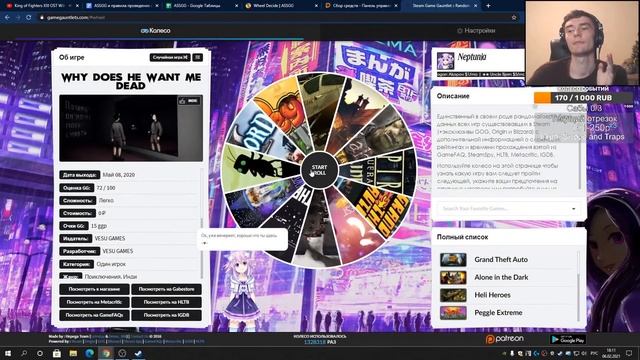Switch to the ASSGG Google Таблицы browser tab
This screenshot has width=640, height=360.
coord(201,6)
